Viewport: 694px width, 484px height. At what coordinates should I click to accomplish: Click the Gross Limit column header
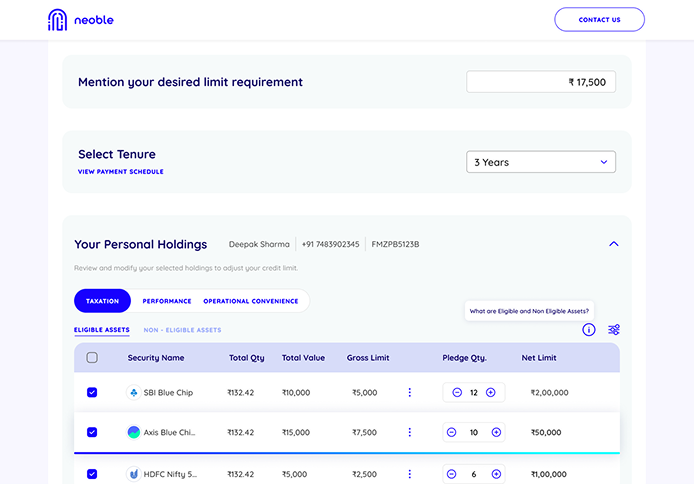click(368, 357)
